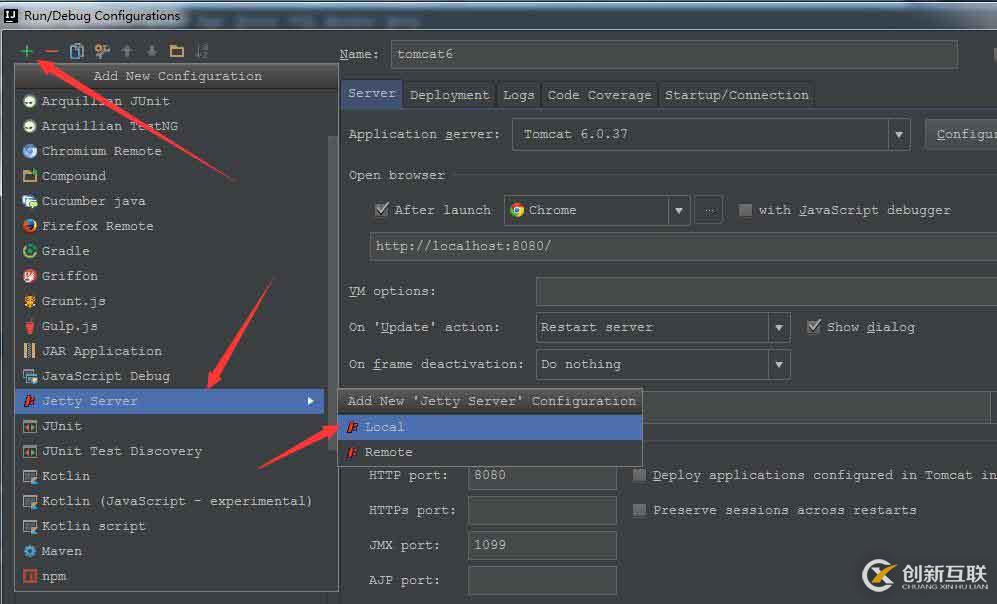This screenshot has width=997, height=604.
Task: Open the Startup/Connection tab
Action: pyautogui.click(x=736, y=95)
